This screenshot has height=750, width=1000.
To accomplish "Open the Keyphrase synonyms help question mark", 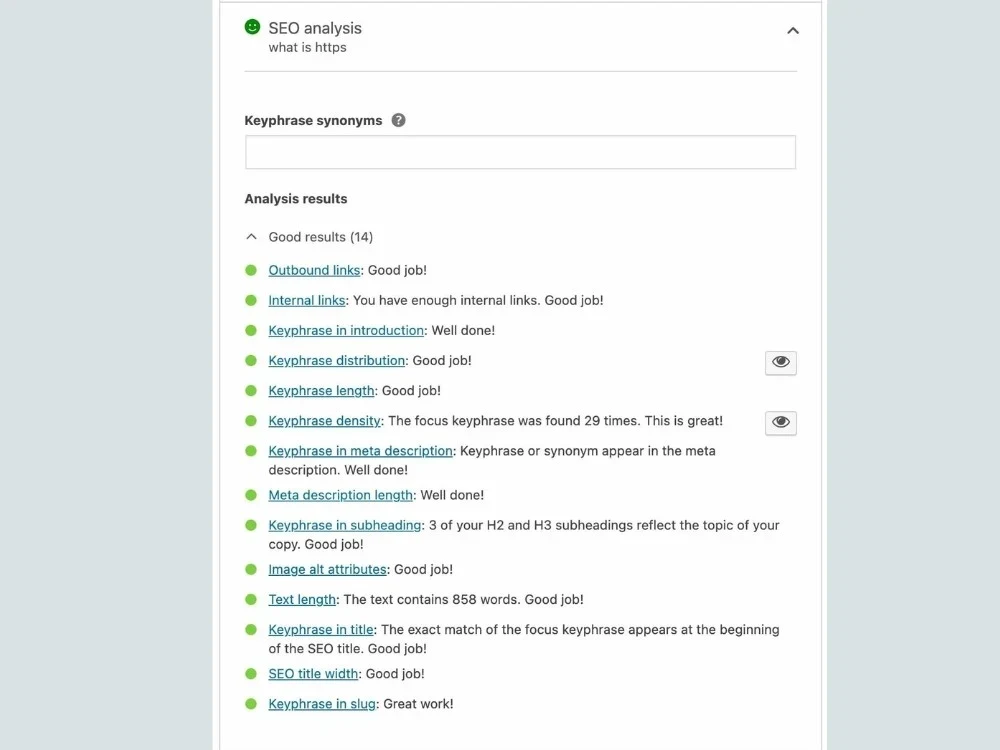I will point(398,120).
